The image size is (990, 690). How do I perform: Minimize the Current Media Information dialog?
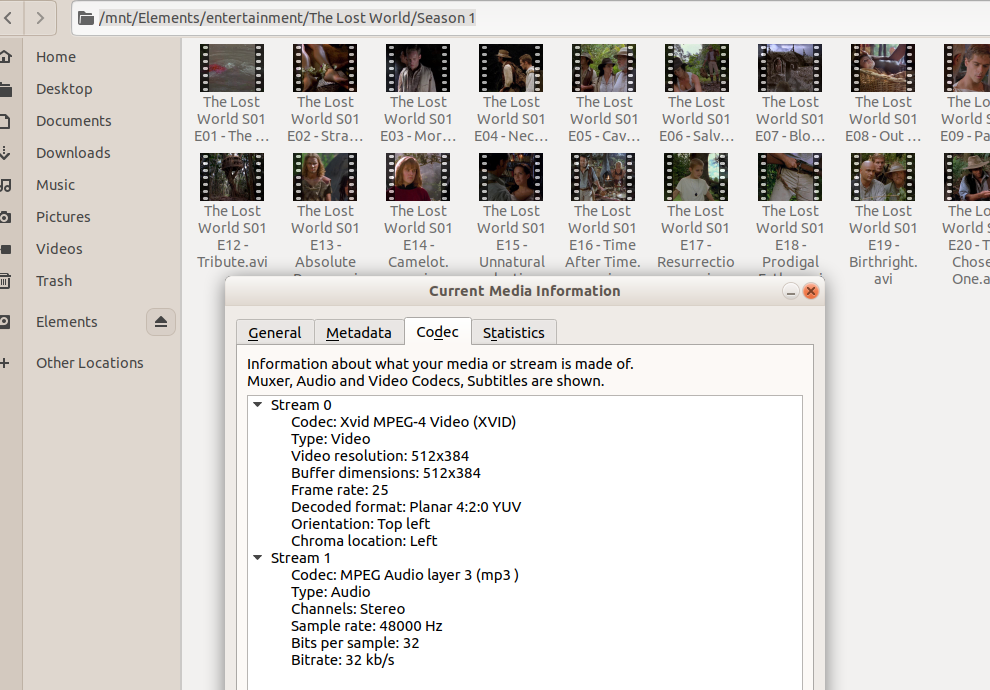(x=790, y=291)
